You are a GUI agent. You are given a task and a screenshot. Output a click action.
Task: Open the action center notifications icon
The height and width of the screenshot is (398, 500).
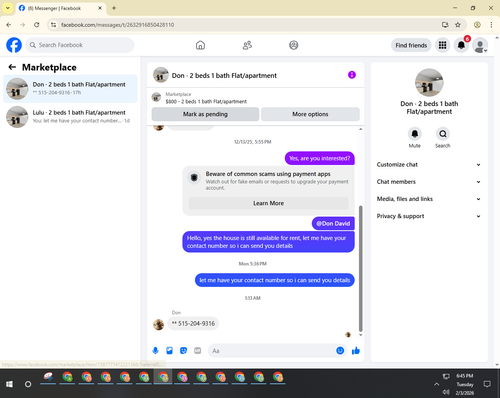point(487,384)
